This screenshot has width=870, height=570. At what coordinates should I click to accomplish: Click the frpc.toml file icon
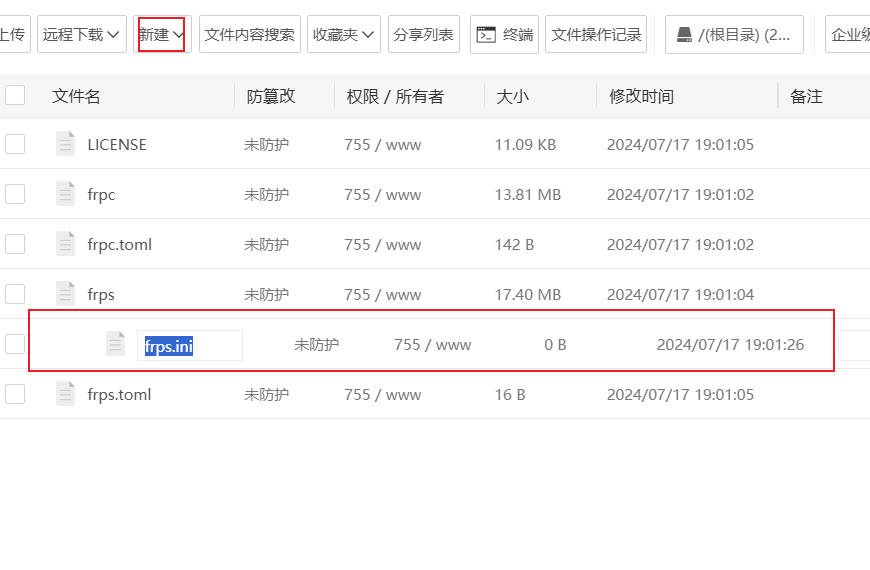tap(65, 244)
